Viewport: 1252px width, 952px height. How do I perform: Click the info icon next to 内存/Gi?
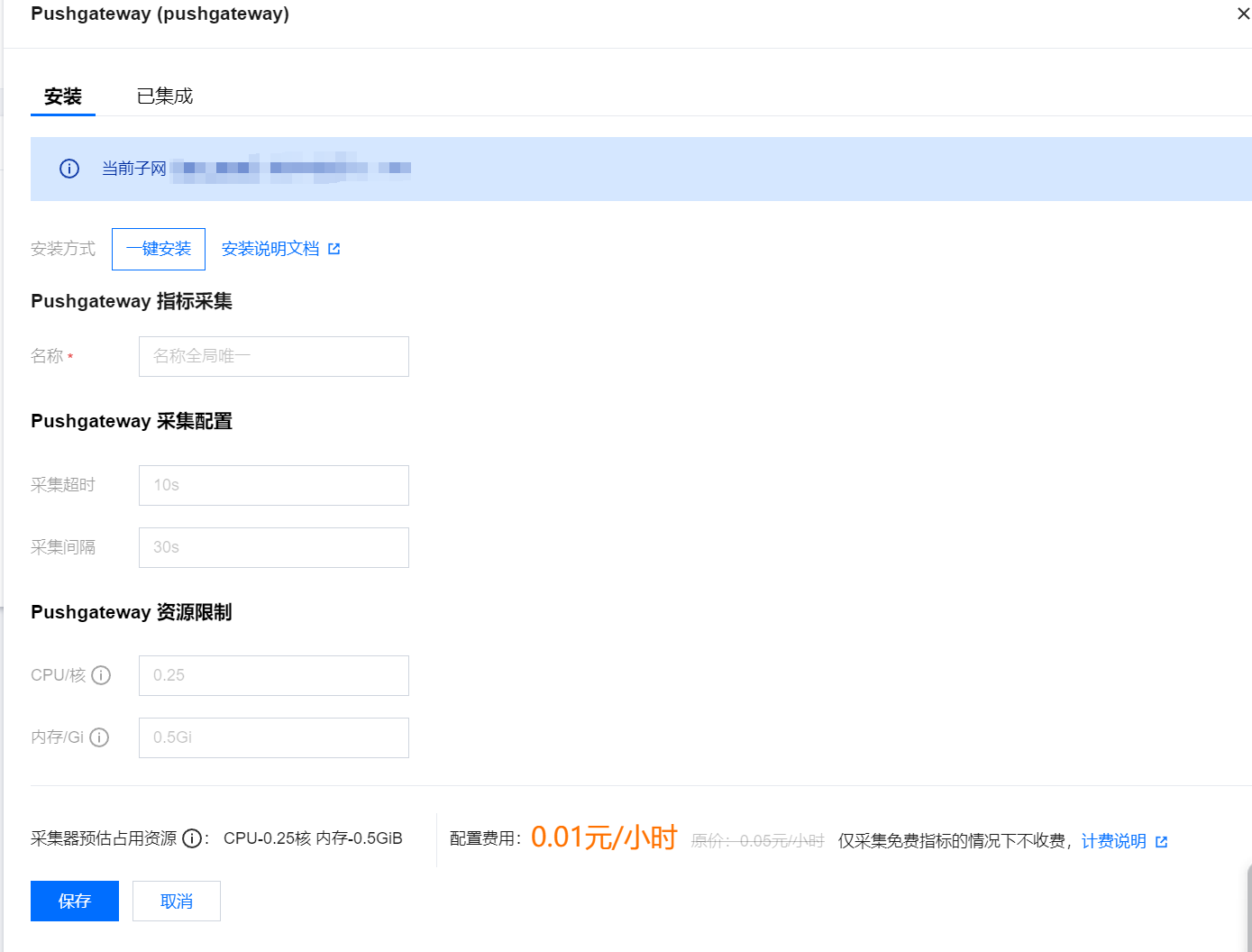click(99, 737)
